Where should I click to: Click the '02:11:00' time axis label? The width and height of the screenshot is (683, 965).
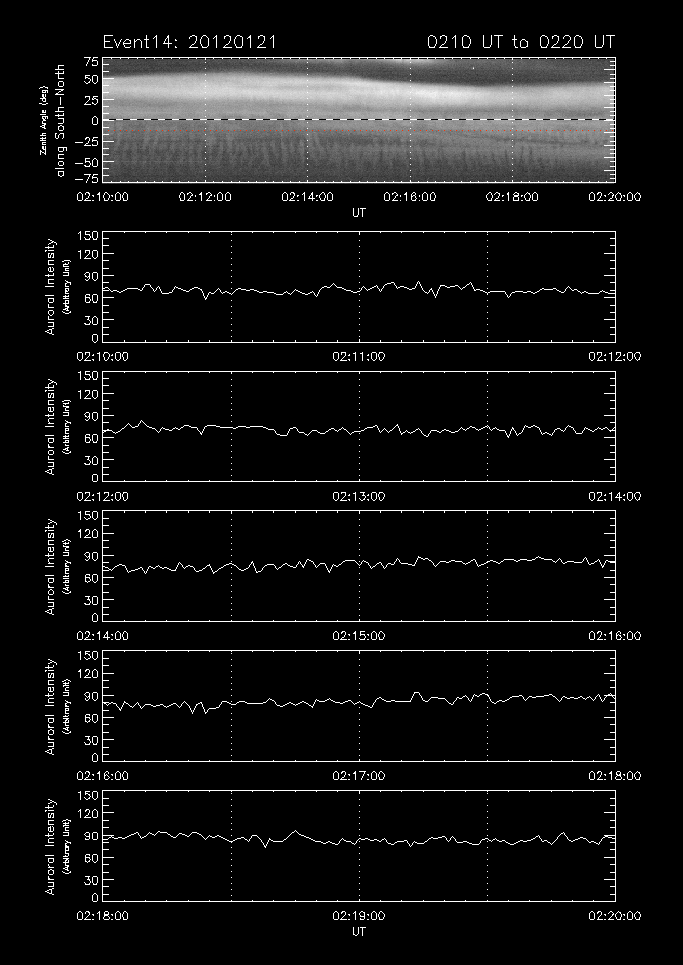(359, 356)
